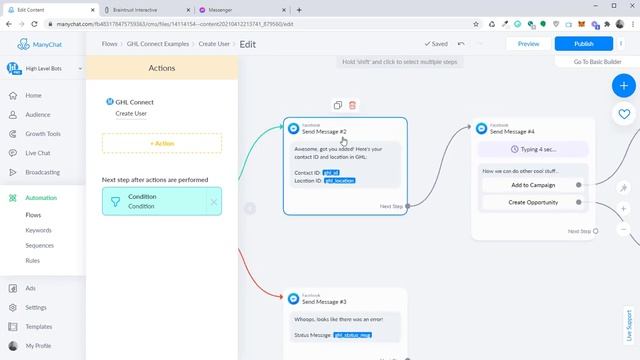Open My Profile avatar

click(13, 346)
